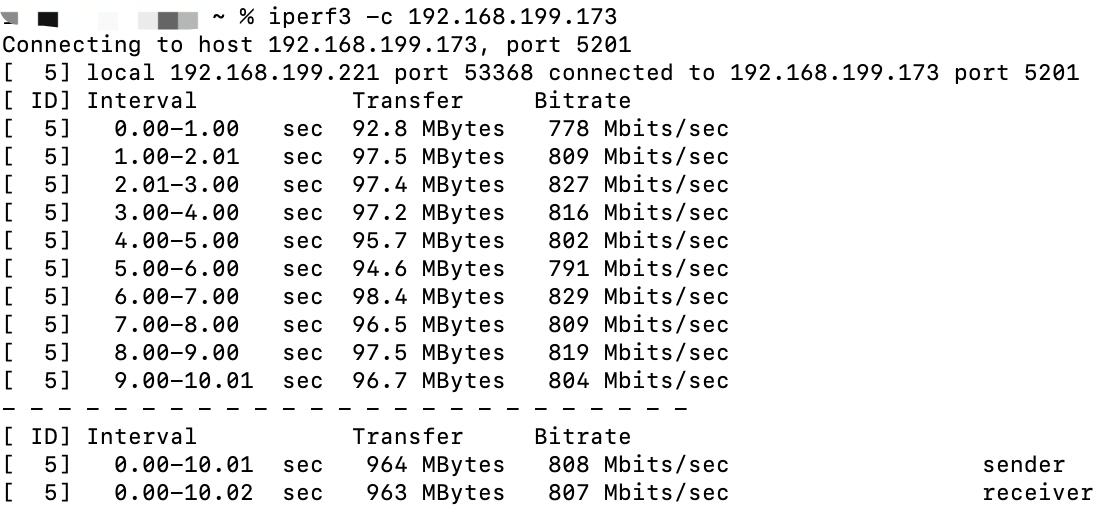Click the 778 Mbits/sec bitrate value
Image resolution: width=1112 pixels, height=522 pixels.
(638, 129)
